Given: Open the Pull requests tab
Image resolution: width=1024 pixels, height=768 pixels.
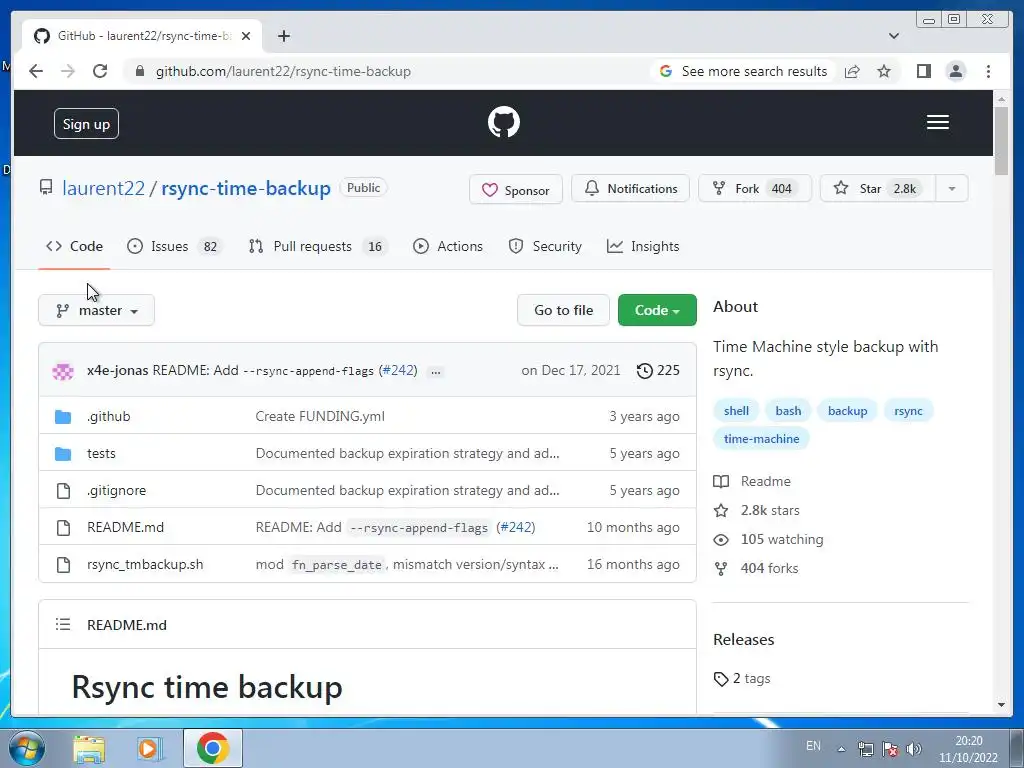Looking at the screenshot, I should click(317, 246).
